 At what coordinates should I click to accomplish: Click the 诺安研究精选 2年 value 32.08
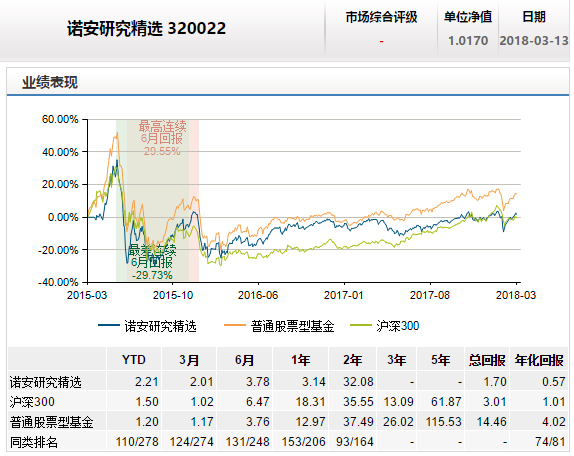coord(358,382)
